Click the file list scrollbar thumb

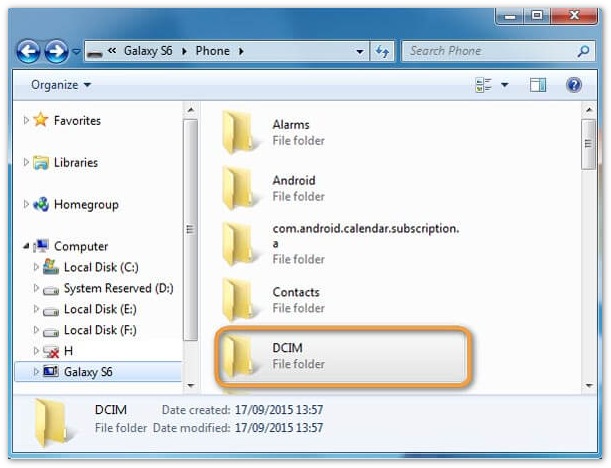pos(588,145)
